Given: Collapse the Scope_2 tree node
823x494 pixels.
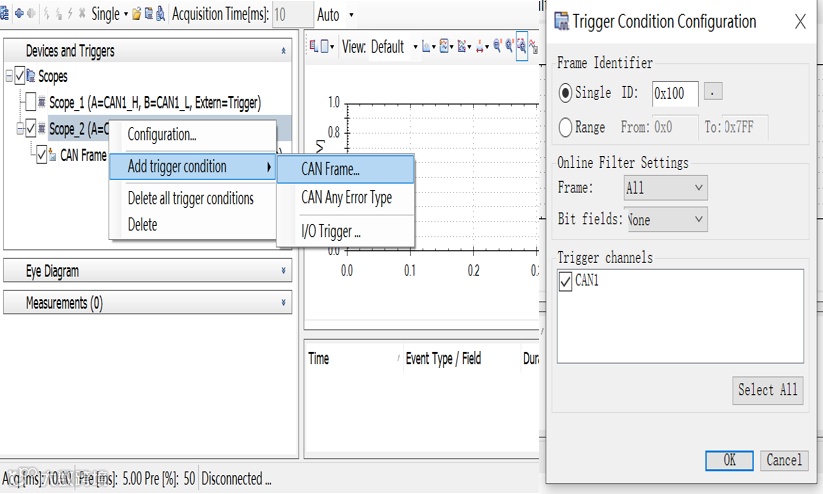Looking at the screenshot, I should tap(19, 128).
